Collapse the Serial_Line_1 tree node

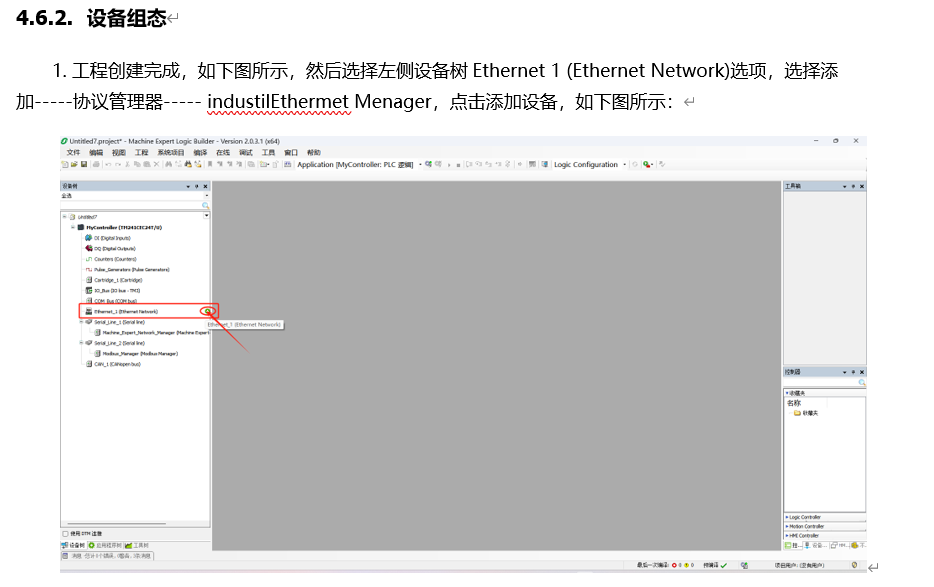tap(81, 322)
